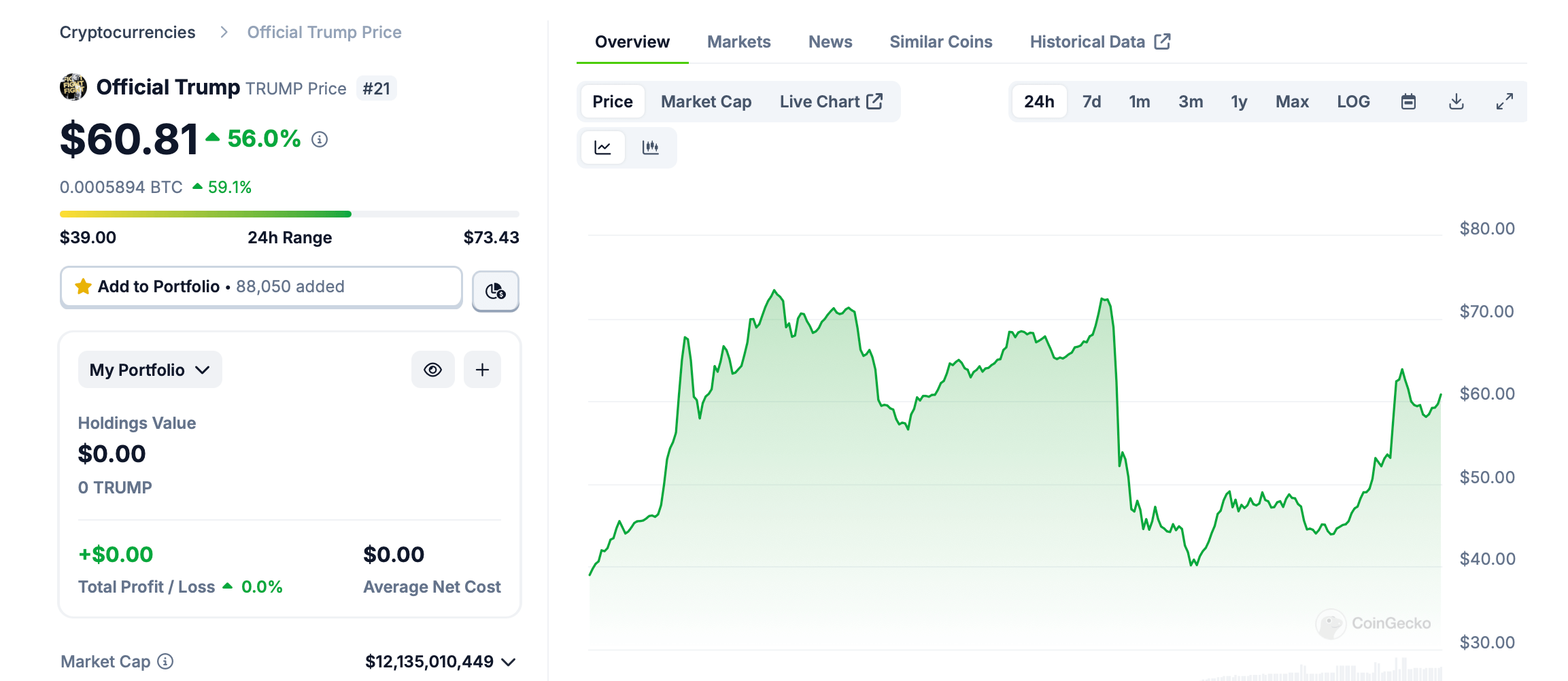This screenshot has height=681, width=1568.
Task: Click the 0.0005894 BTC value
Action: pos(121,187)
